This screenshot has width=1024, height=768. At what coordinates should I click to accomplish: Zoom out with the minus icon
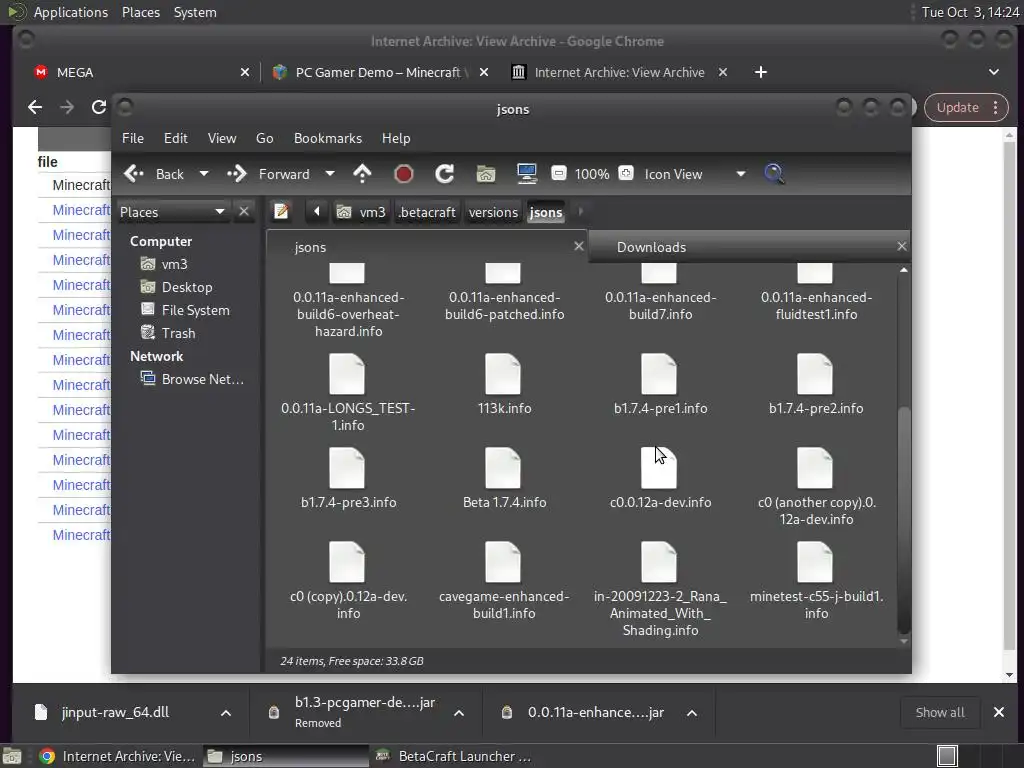[558, 173]
